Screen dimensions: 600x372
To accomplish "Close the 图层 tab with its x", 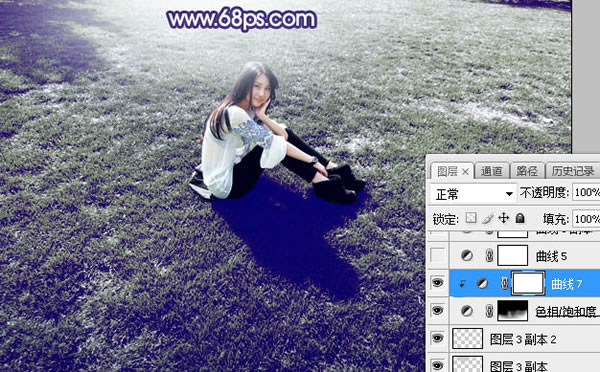I will (x=465, y=172).
